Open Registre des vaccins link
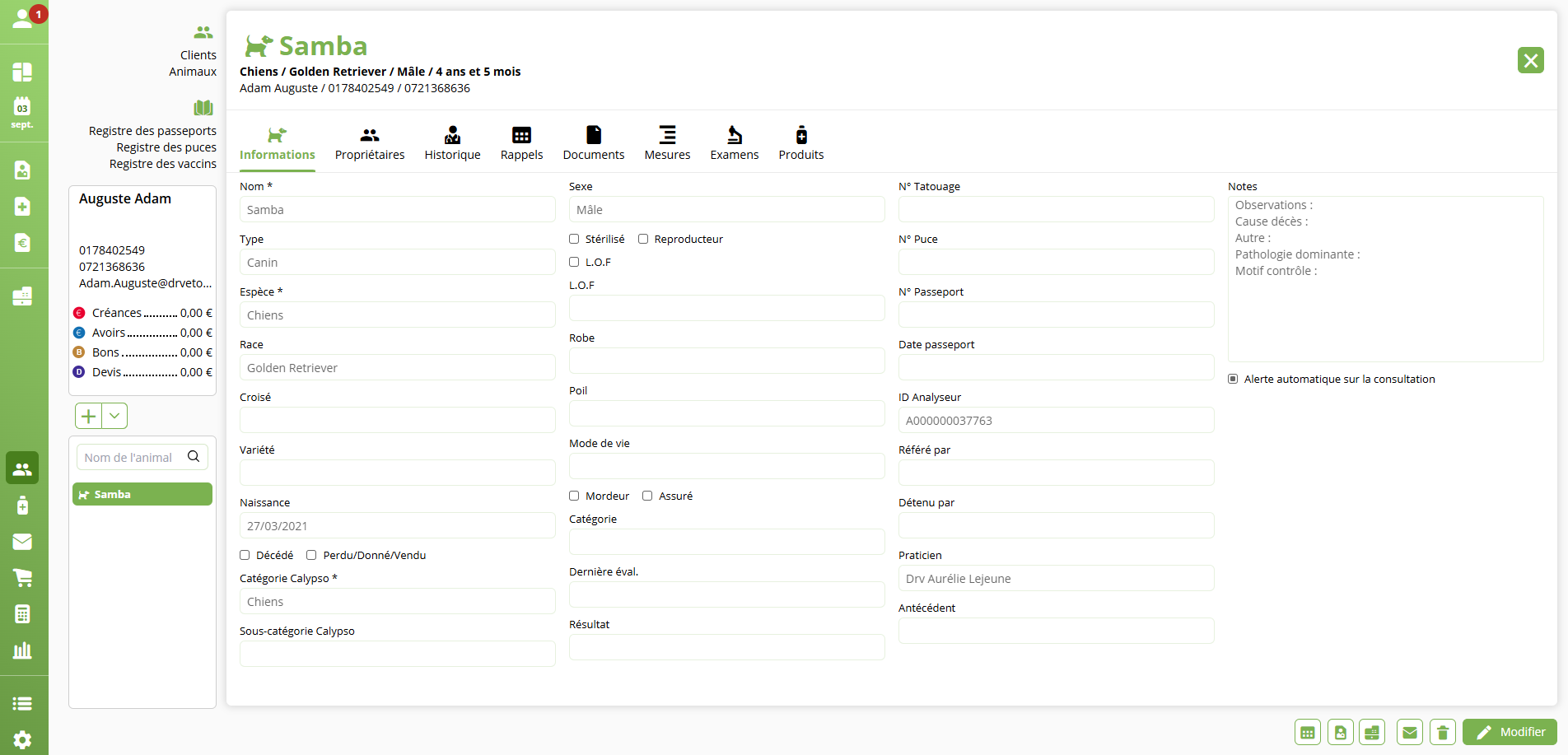The image size is (1568, 755). (162, 164)
